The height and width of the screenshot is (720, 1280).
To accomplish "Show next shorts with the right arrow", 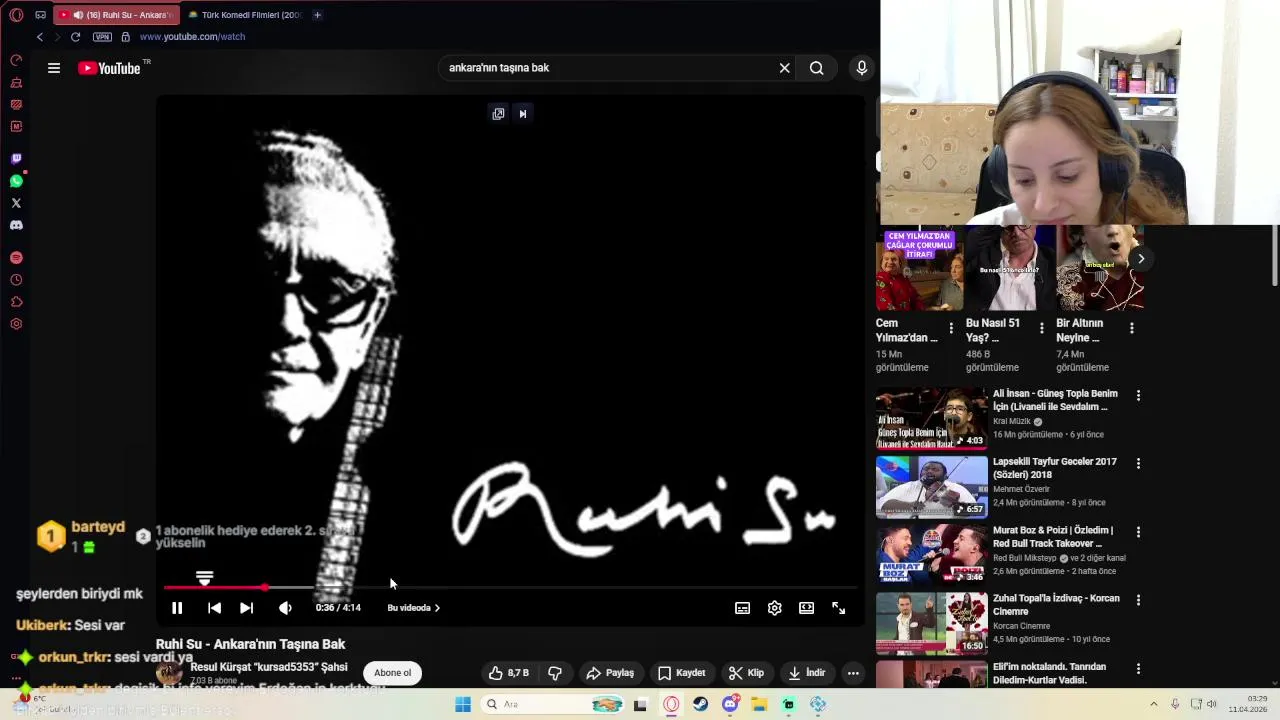I will tap(1140, 259).
